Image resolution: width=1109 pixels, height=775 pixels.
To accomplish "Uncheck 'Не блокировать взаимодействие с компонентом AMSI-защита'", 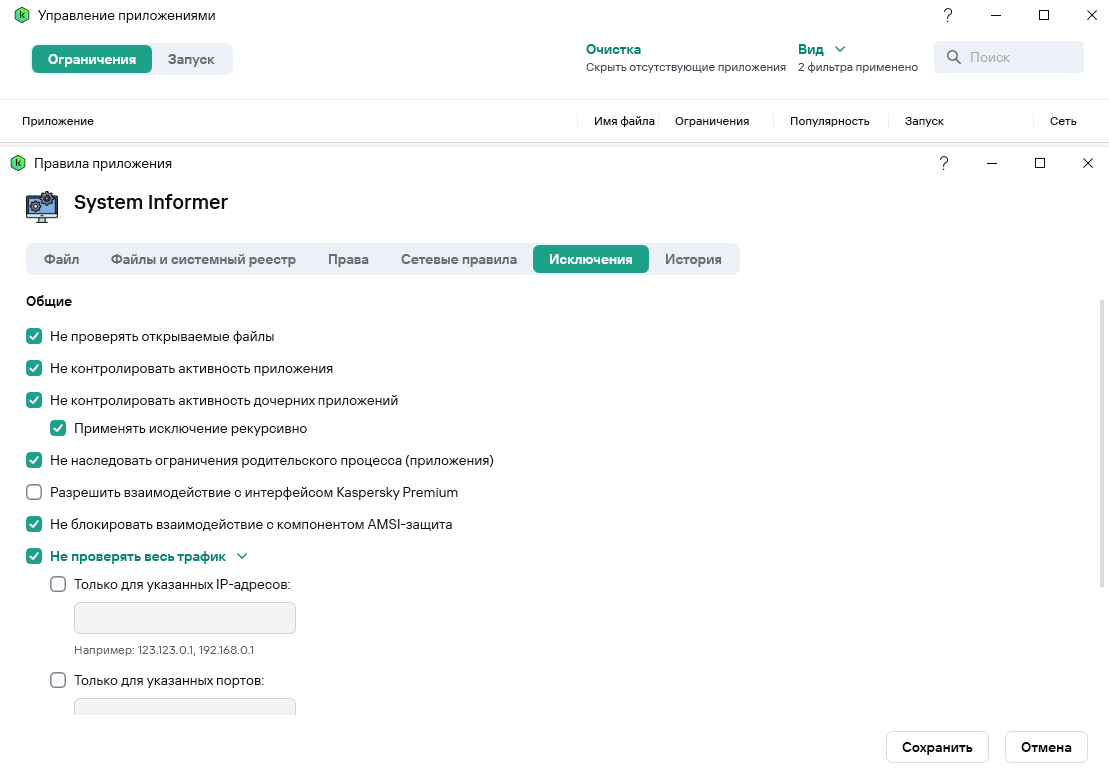I will 34,524.
